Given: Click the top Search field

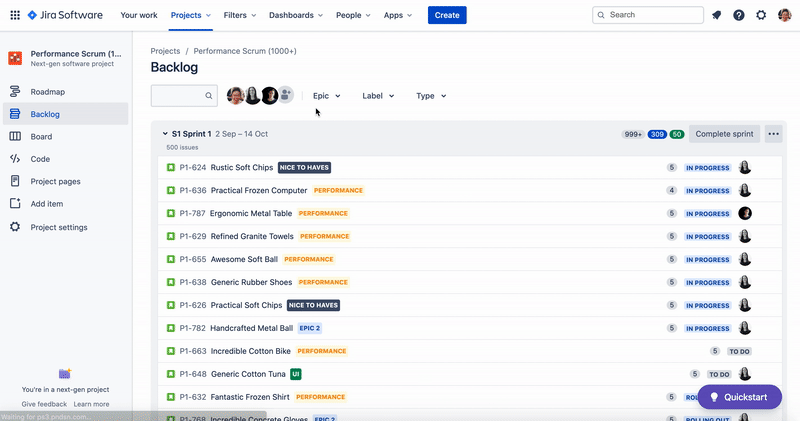Looking at the screenshot, I should point(648,15).
